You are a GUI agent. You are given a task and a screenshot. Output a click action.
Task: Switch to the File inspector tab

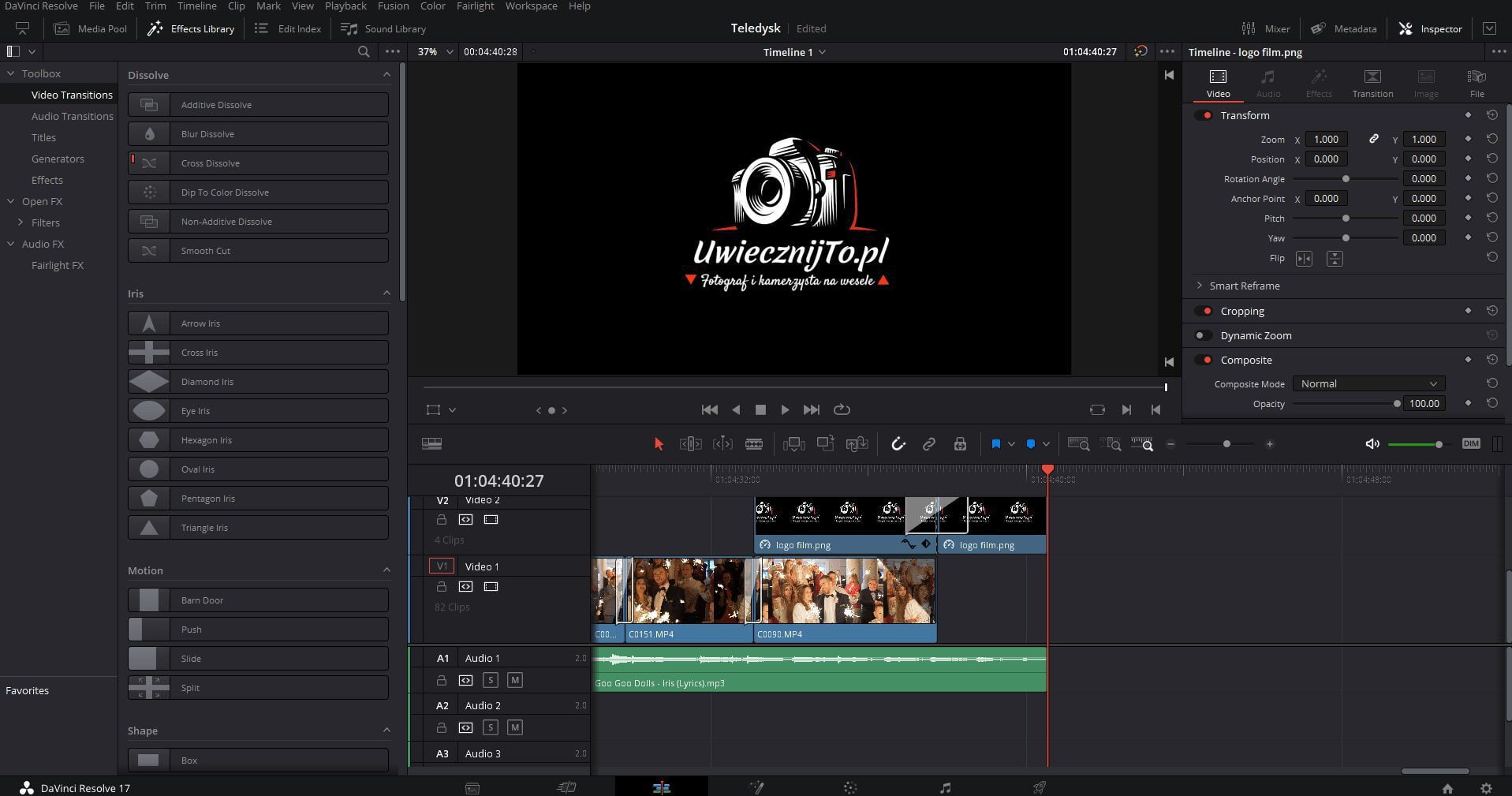click(1477, 83)
